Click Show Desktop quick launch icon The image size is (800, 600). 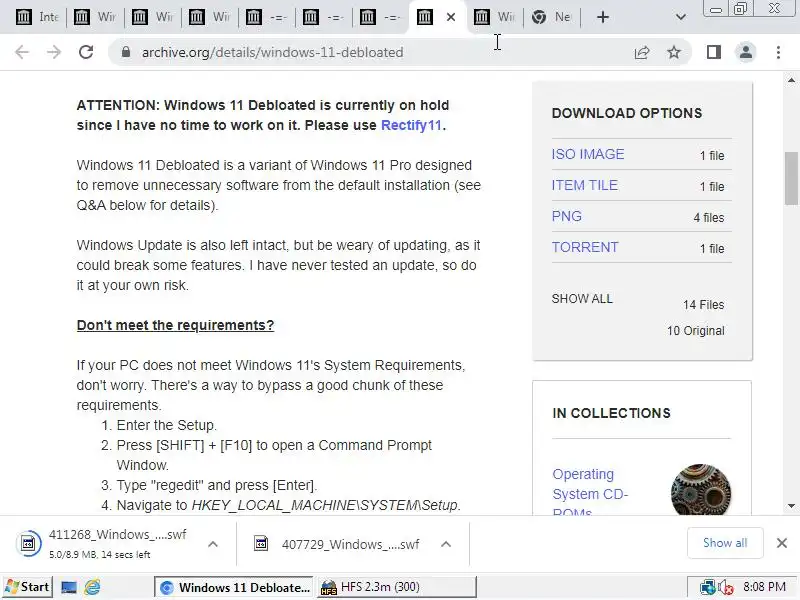(x=68, y=588)
